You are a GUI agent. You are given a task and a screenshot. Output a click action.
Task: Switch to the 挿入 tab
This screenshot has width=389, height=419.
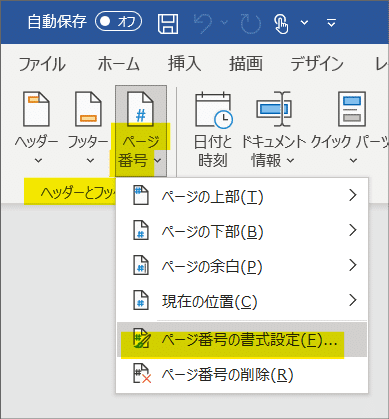click(x=185, y=63)
